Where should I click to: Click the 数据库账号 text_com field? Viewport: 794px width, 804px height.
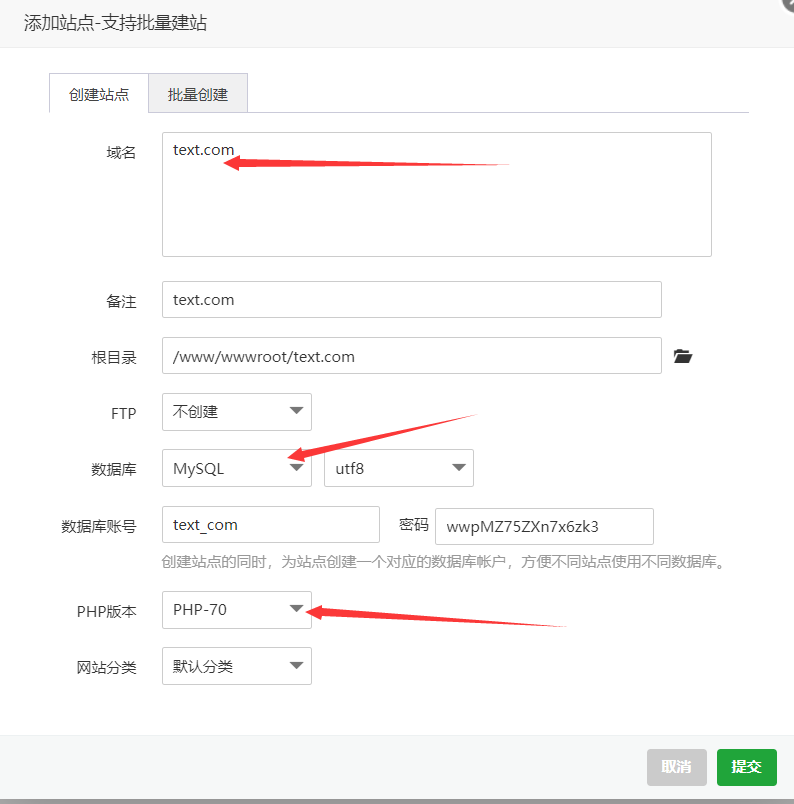[x=270, y=525]
